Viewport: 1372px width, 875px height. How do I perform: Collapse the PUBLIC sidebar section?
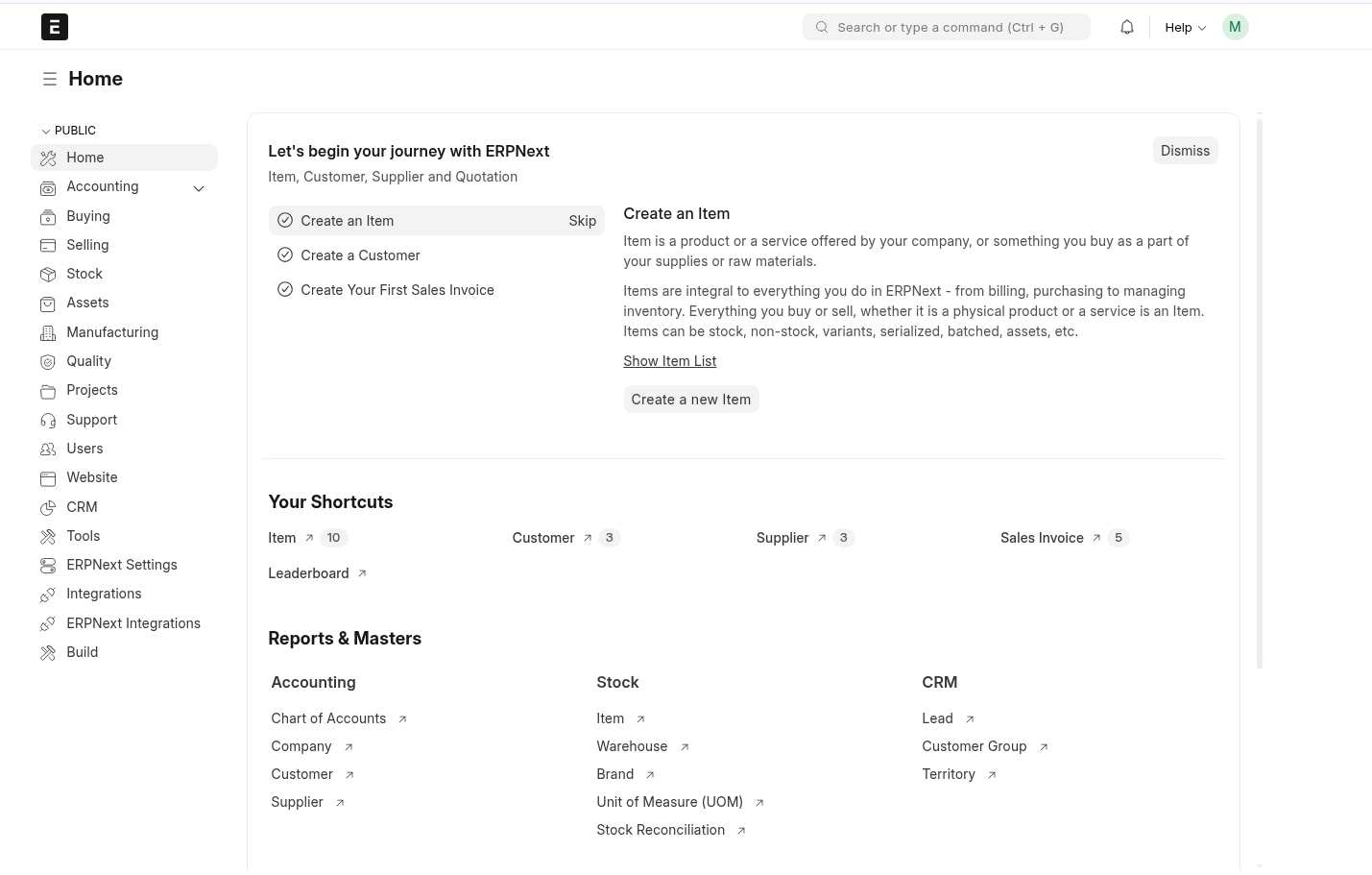(68, 131)
